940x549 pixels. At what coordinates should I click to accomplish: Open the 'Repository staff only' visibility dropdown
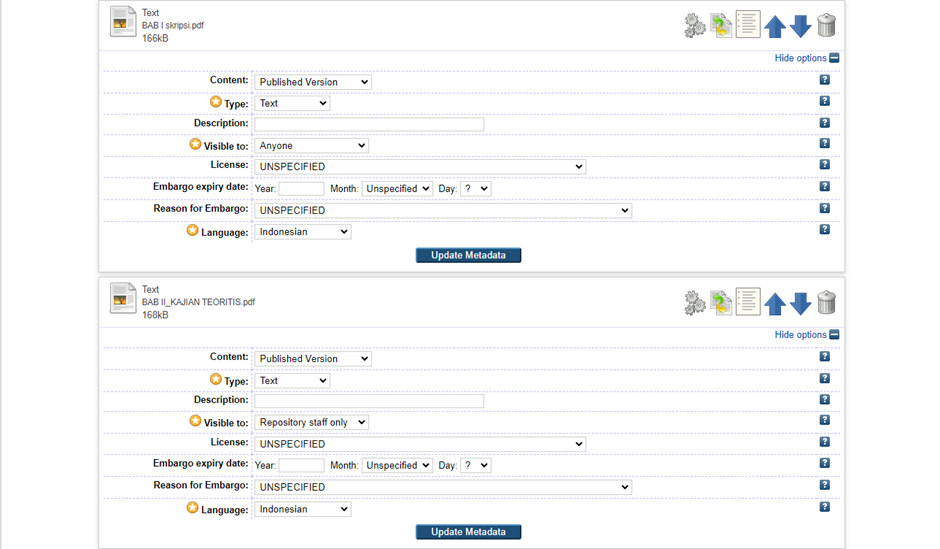pyautogui.click(x=311, y=423)
